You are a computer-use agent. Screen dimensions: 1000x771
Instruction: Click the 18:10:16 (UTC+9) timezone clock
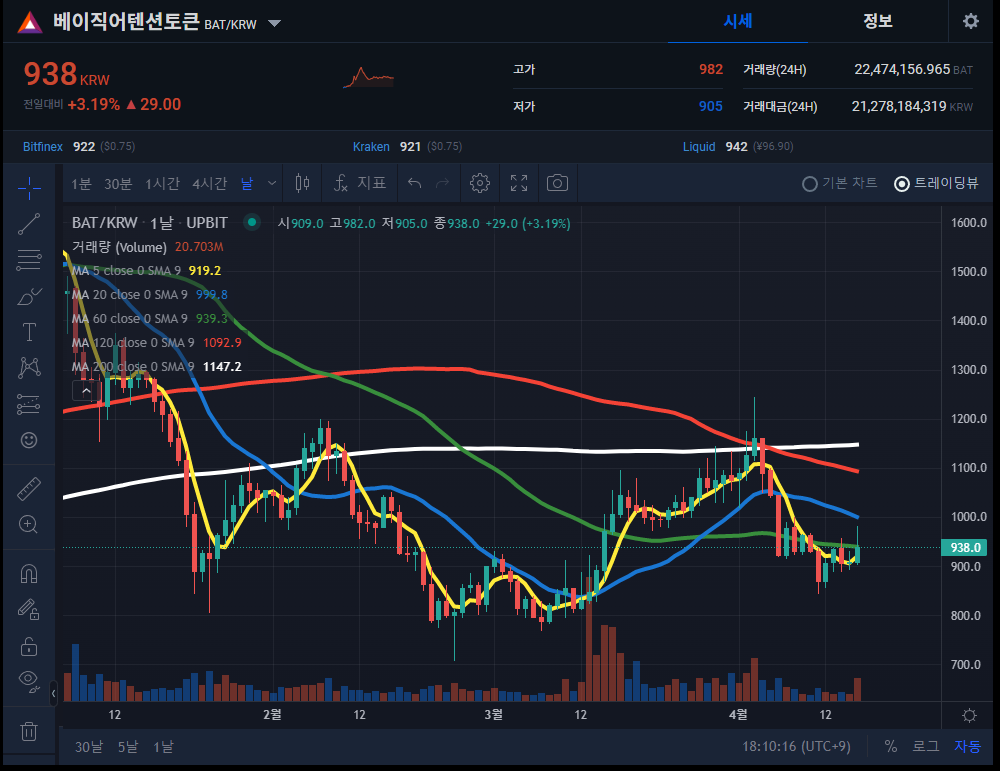pyautogui.click(x=796, y=746)
